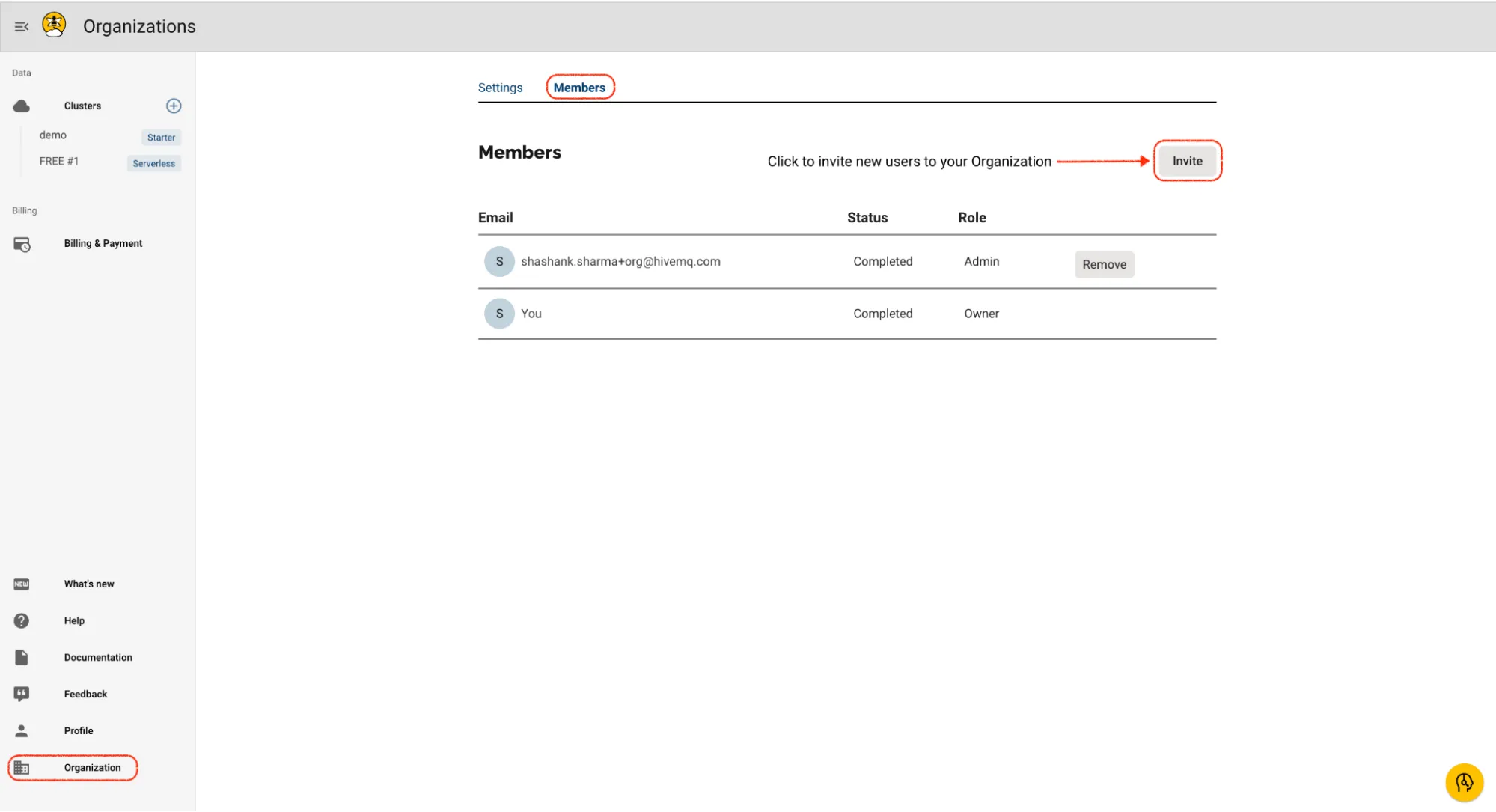Click the Role column header
1496x812 pixels.
(971, 217)
